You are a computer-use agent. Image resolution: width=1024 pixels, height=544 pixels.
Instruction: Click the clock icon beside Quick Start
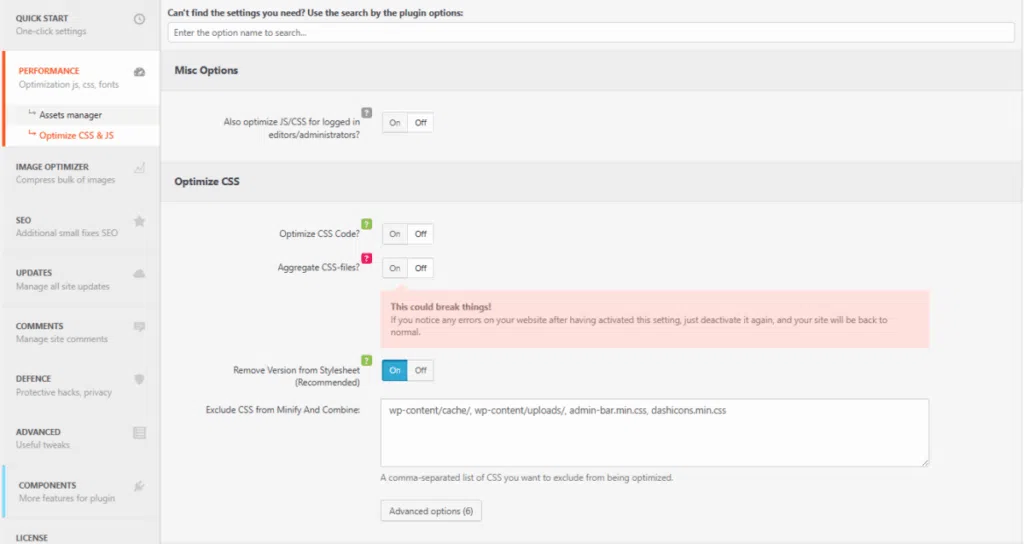[x=139, y=19]
